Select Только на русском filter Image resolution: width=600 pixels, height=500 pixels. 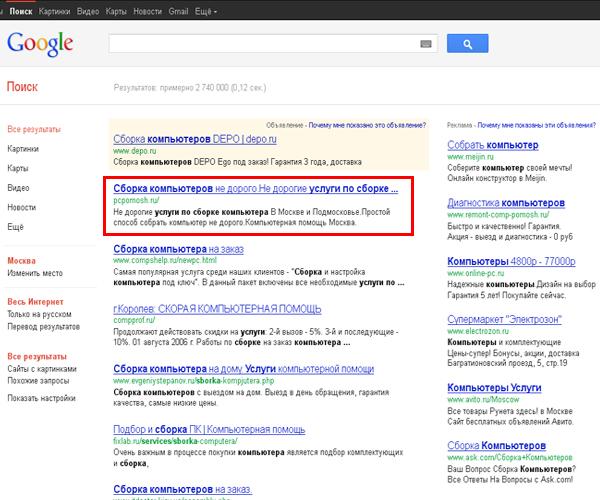(x=39, y=314)
